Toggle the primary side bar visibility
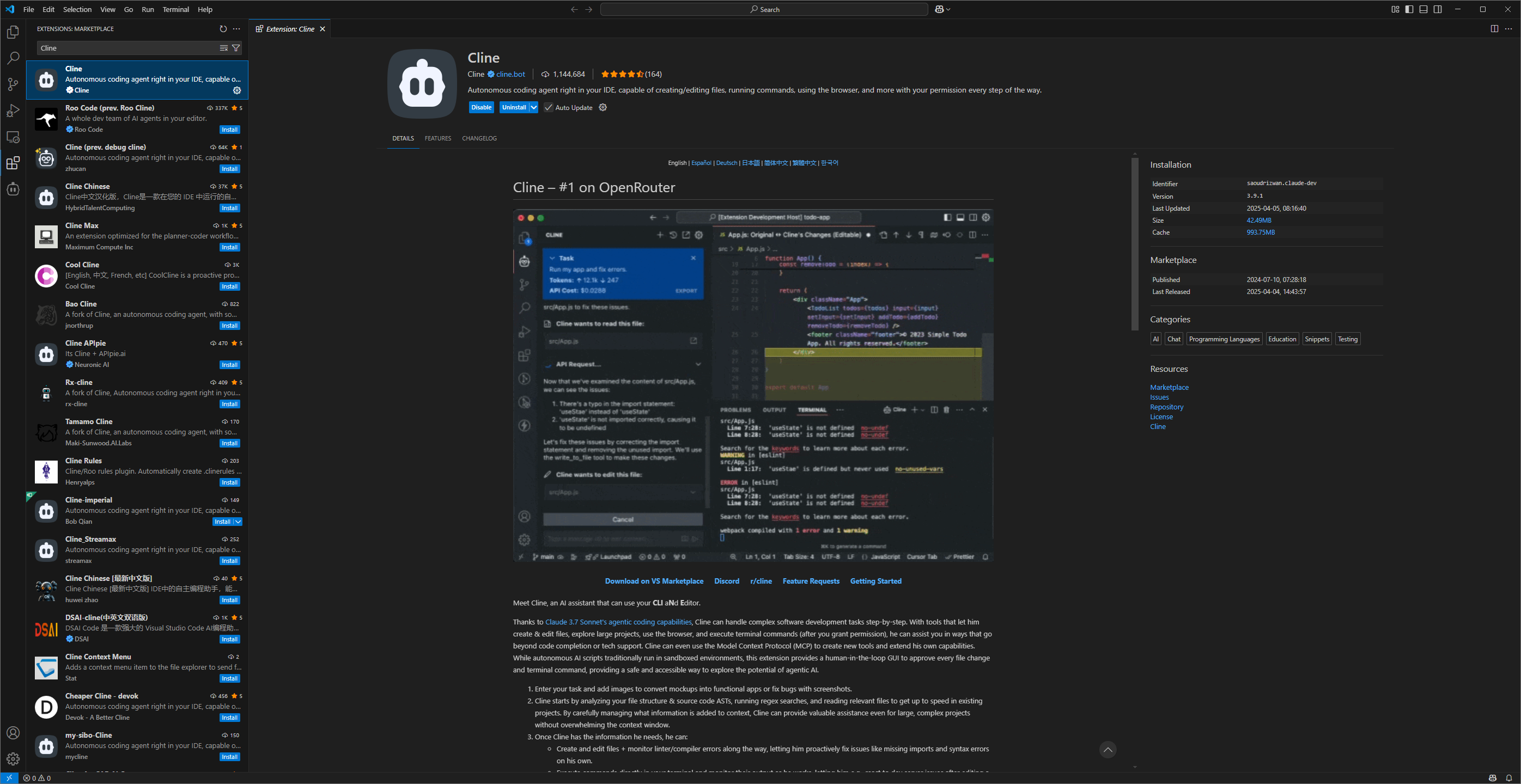 pos(1409,9)
